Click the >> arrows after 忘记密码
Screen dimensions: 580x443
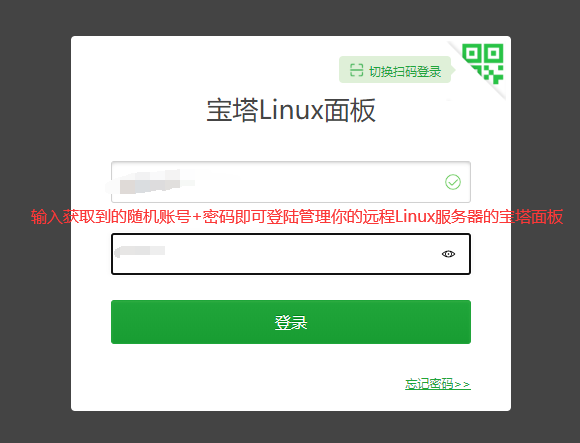pyautogui.click(x=462, y=385)
